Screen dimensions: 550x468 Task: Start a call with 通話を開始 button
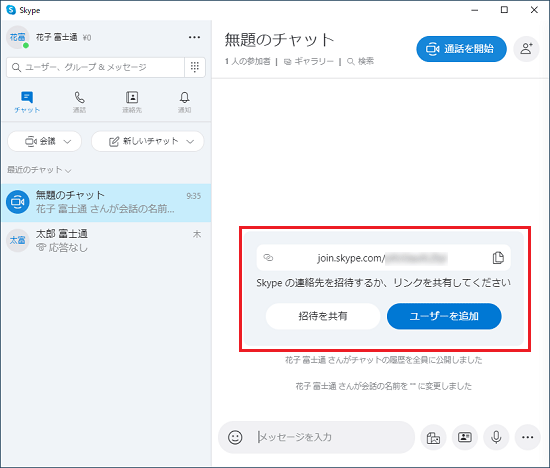(x=461, y=49)
